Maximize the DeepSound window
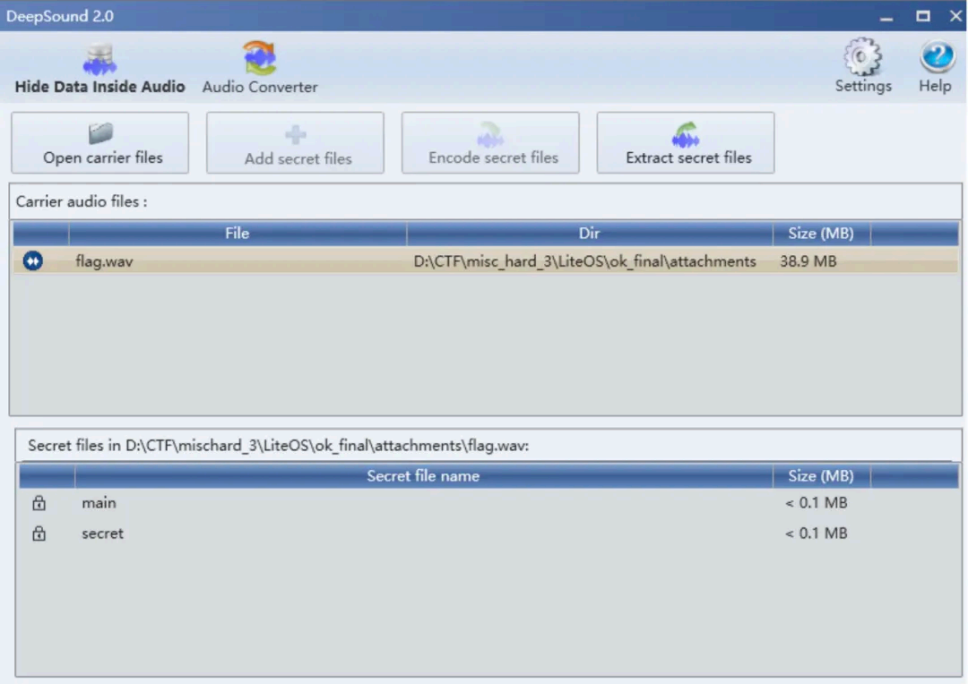 [923, 16]
